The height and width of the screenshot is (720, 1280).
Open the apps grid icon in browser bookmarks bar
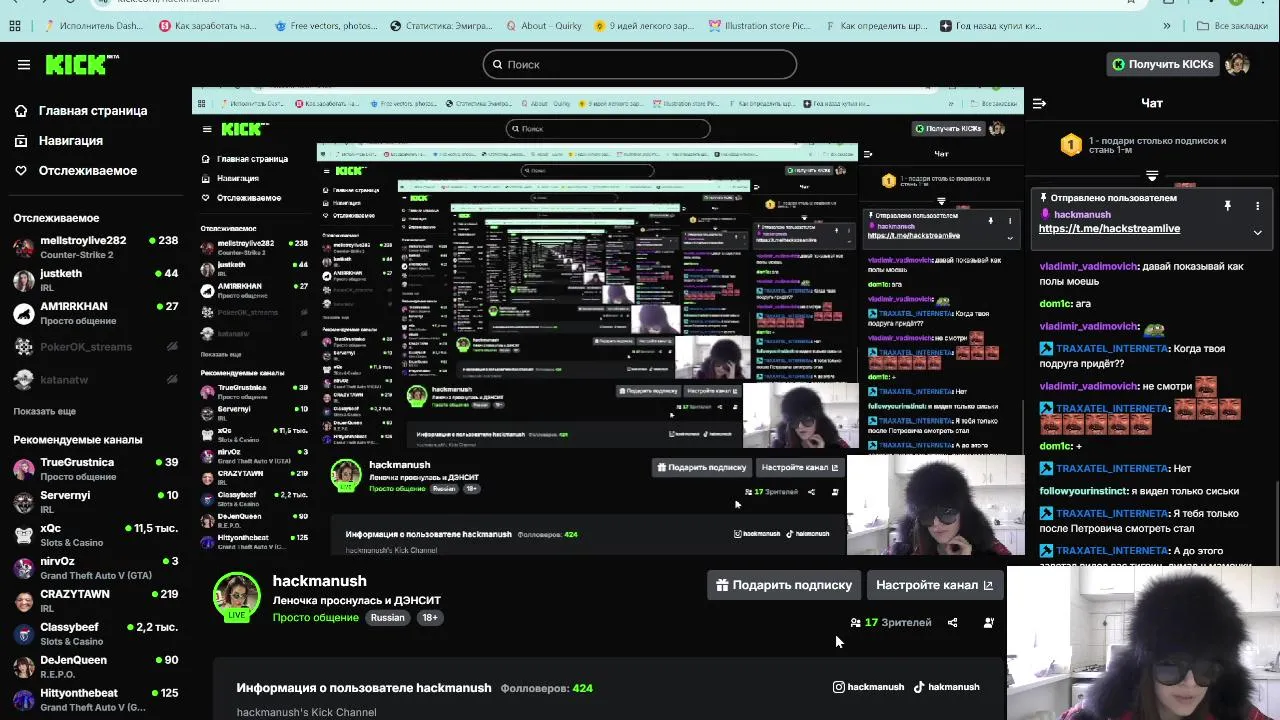(x=15, y=26)
